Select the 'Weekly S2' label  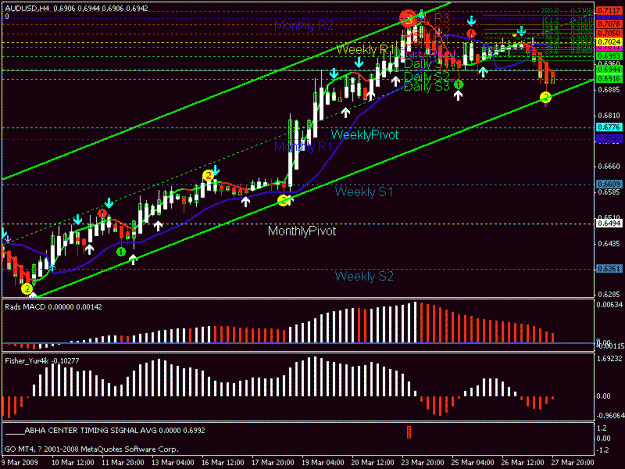(364, 276)
